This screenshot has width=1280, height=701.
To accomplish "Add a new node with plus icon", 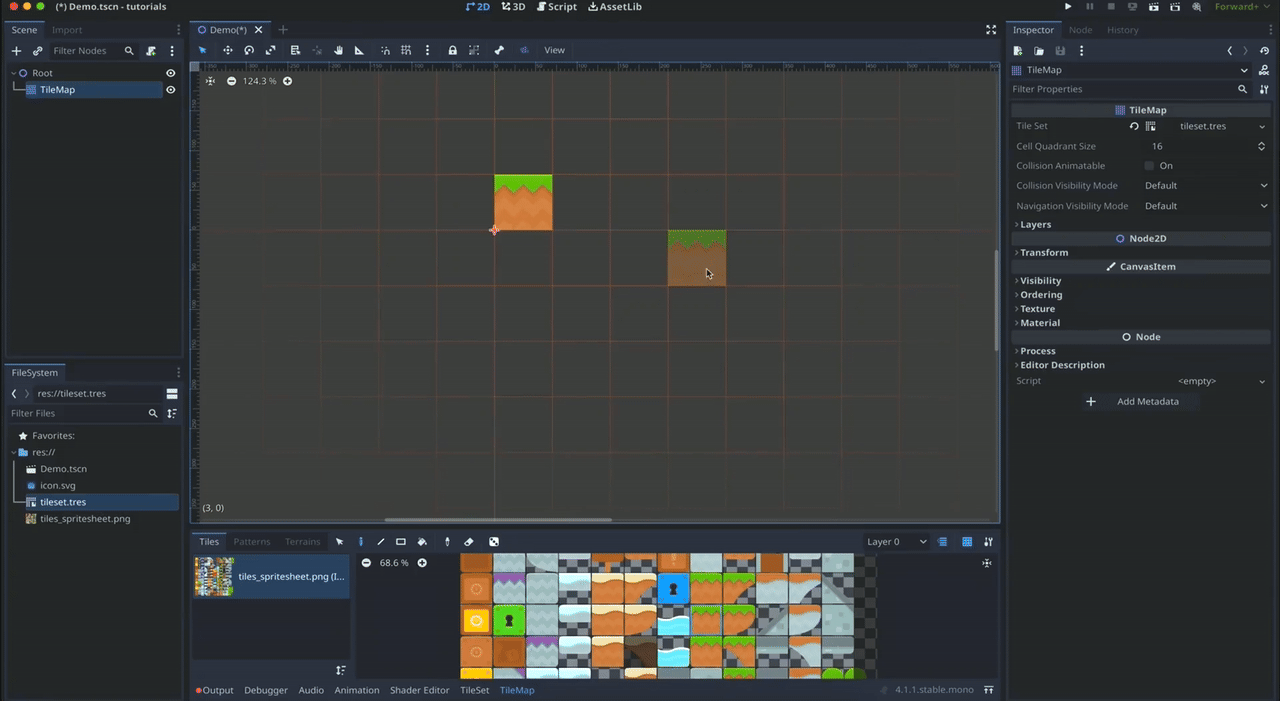I will (16, 51).
